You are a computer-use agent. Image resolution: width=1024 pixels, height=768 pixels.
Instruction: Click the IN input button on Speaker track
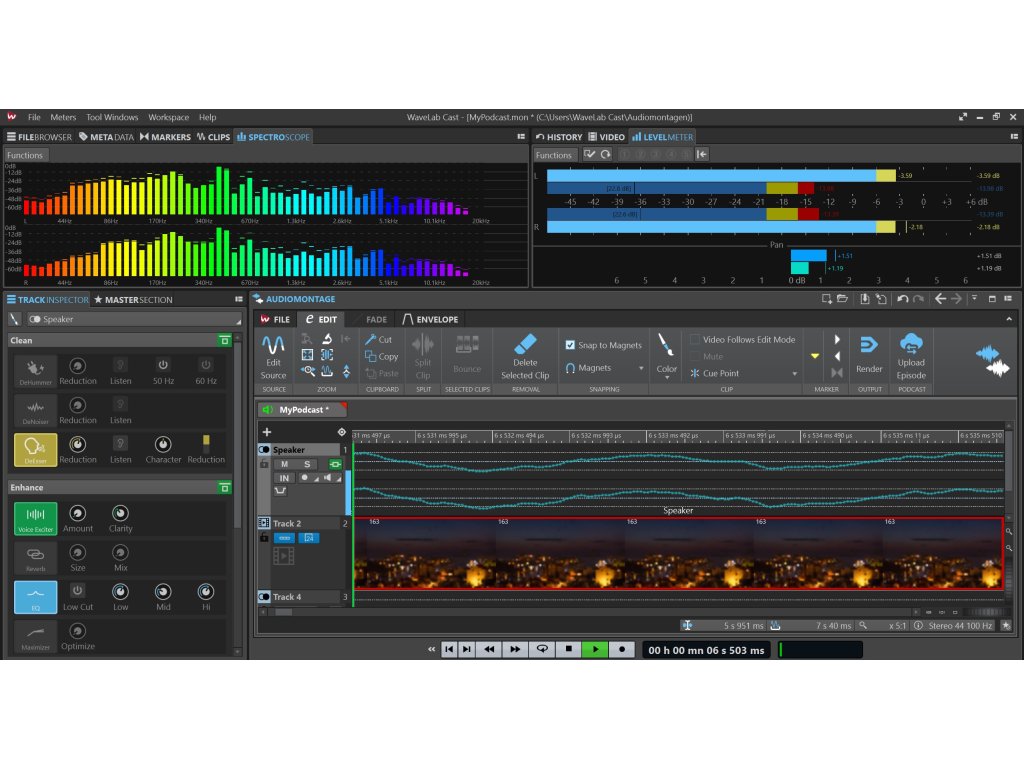tap(284, 477)
